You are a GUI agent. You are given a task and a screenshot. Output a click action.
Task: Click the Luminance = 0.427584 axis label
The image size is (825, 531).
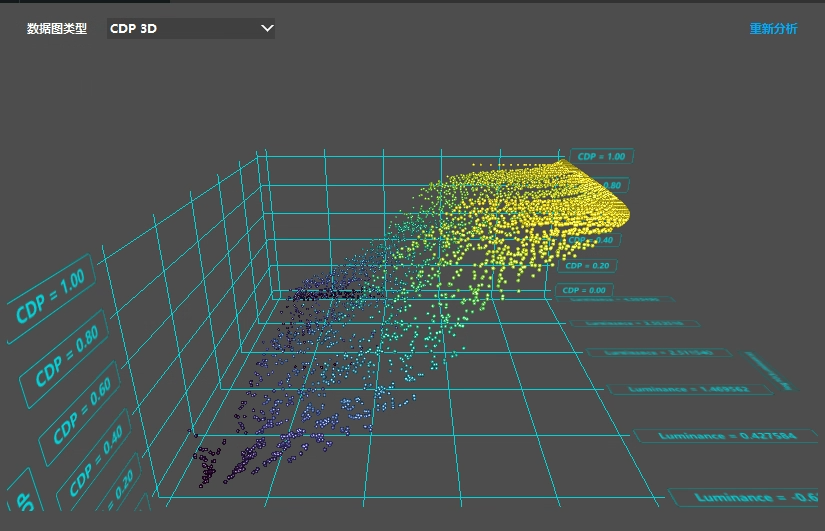coord(698,435)
